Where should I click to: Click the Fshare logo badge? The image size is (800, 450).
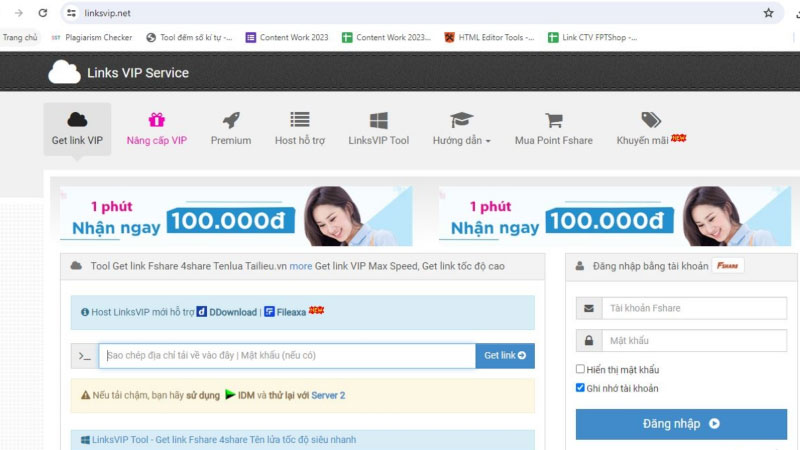(x=728, y=266)
